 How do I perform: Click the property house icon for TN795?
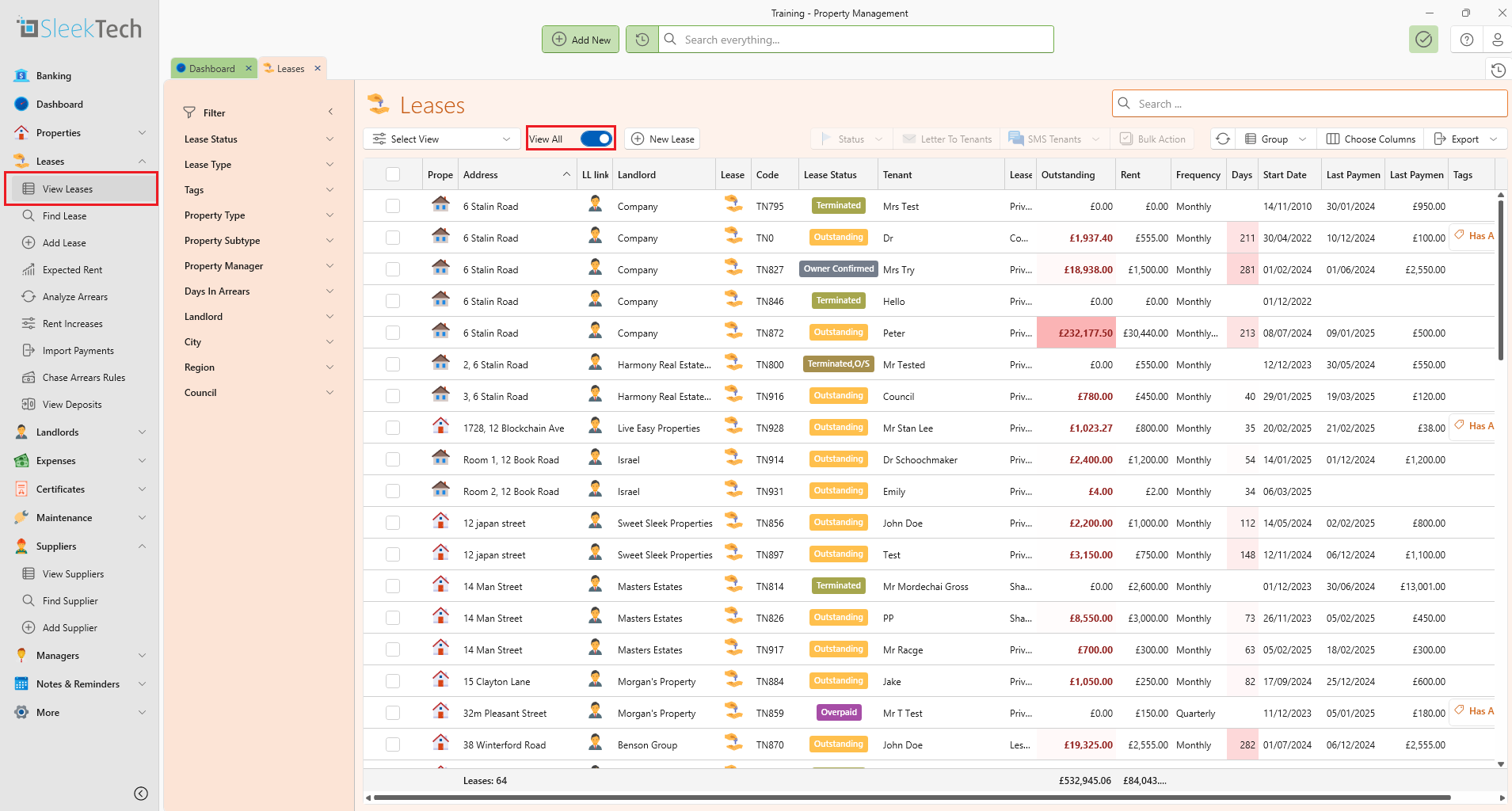[x=440, y=204]
